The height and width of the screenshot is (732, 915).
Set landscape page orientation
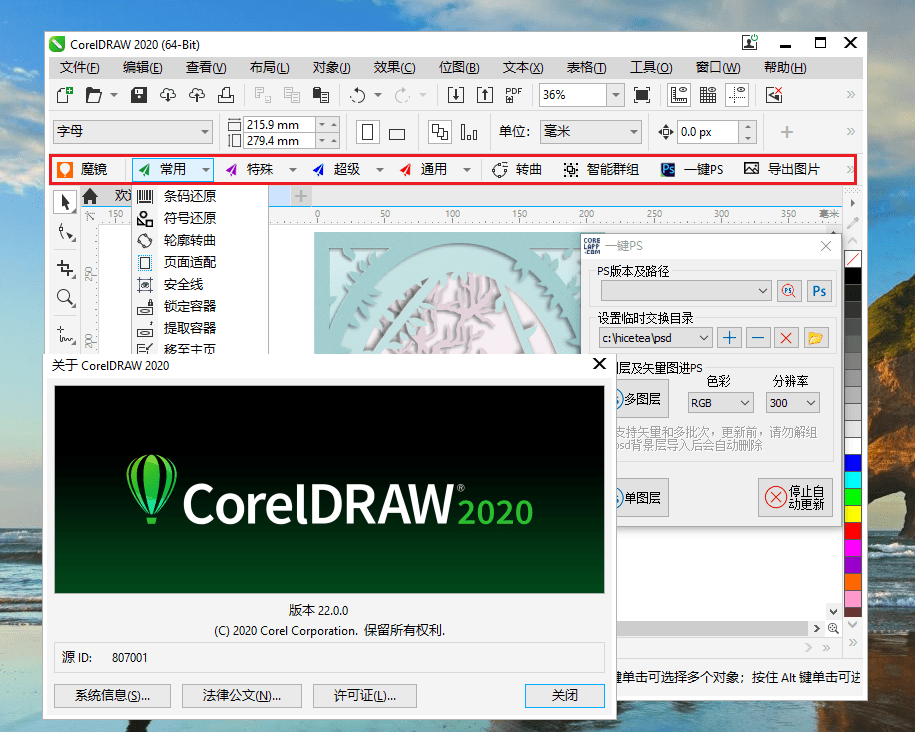pyautogui.click(x=397, y=133)
